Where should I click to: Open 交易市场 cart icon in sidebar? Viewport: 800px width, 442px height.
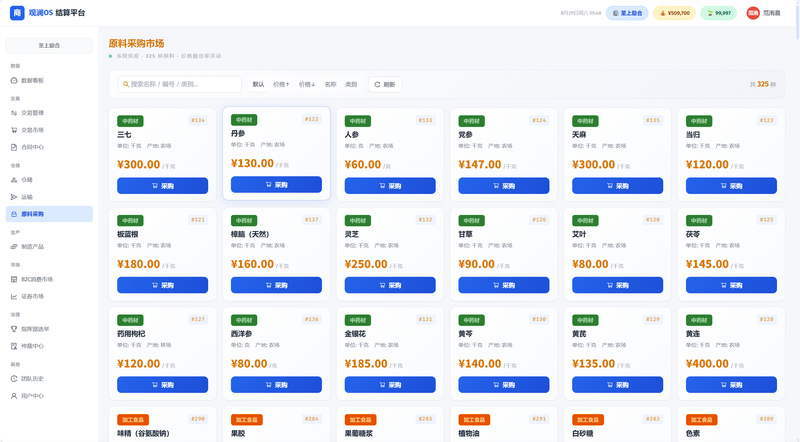[x=14, y=130]
